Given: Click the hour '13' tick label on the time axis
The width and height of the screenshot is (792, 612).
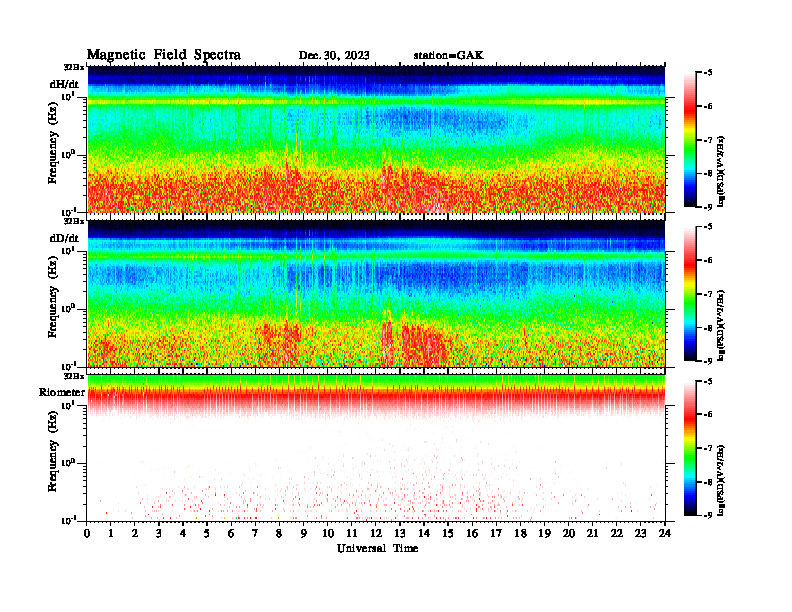Looking at the screenshot, I should coord(400,534).
